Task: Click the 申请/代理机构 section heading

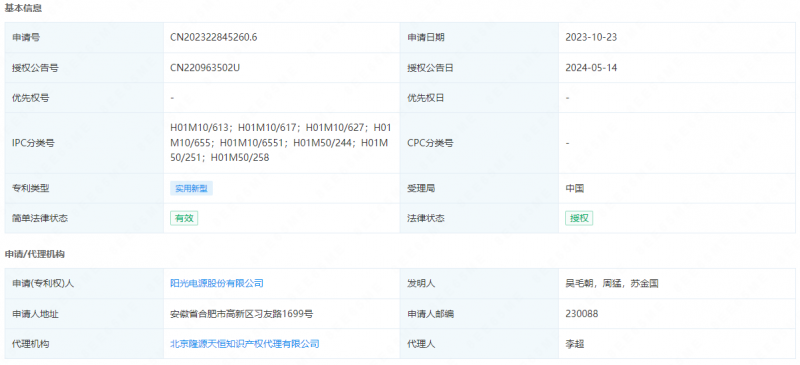Action: click(x=35, y=254)
